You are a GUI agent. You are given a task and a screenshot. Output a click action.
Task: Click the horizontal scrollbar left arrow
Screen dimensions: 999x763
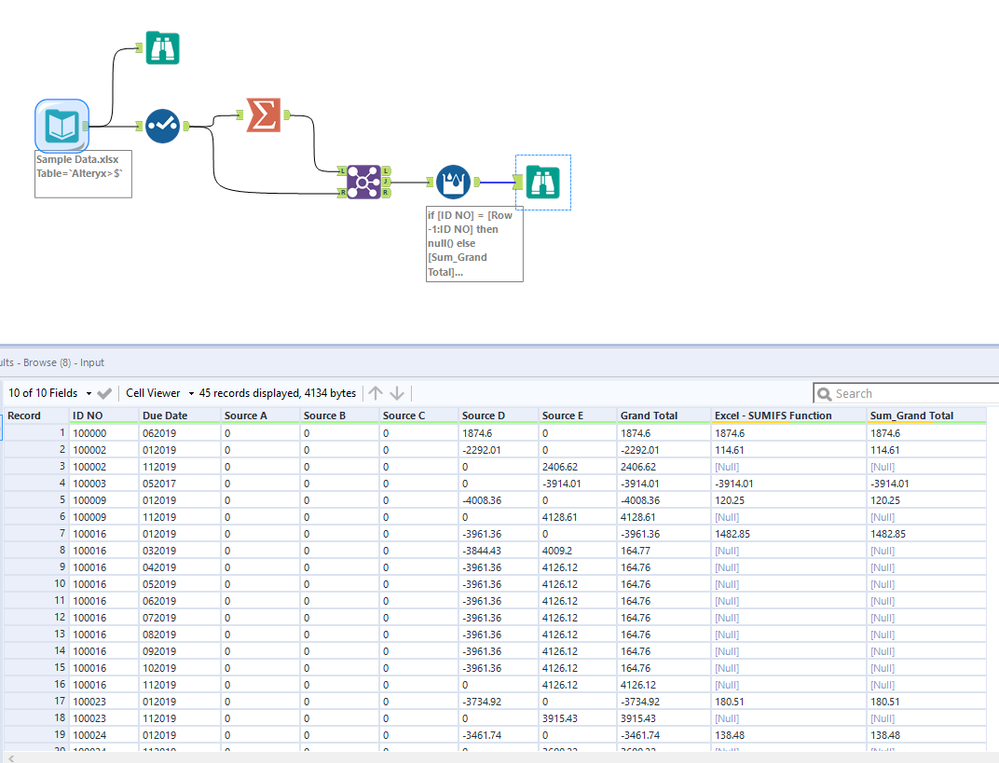pyautogui.click(x=10, y=758)
